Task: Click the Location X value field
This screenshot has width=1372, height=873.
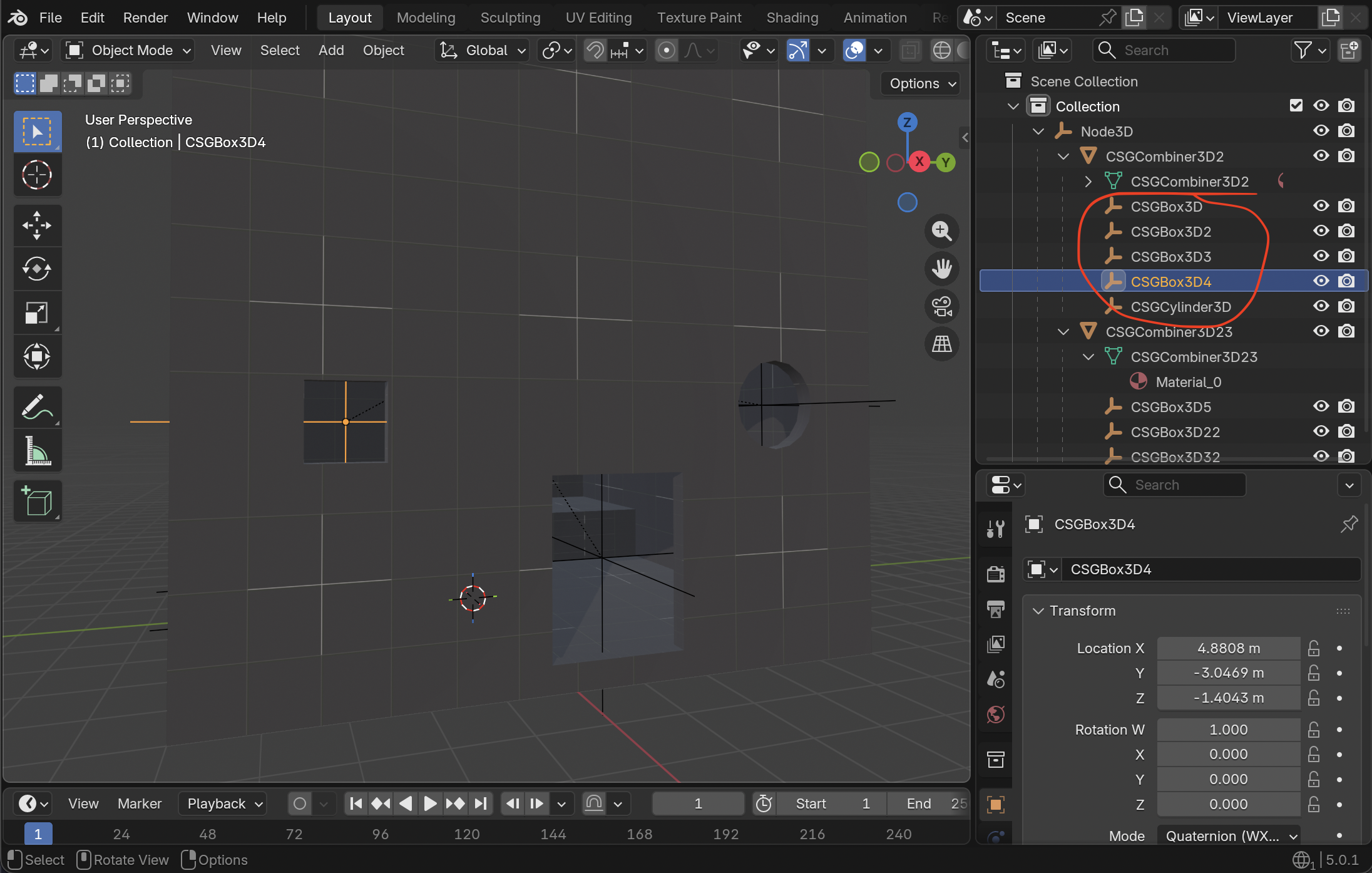Action: pos(1228,648)
